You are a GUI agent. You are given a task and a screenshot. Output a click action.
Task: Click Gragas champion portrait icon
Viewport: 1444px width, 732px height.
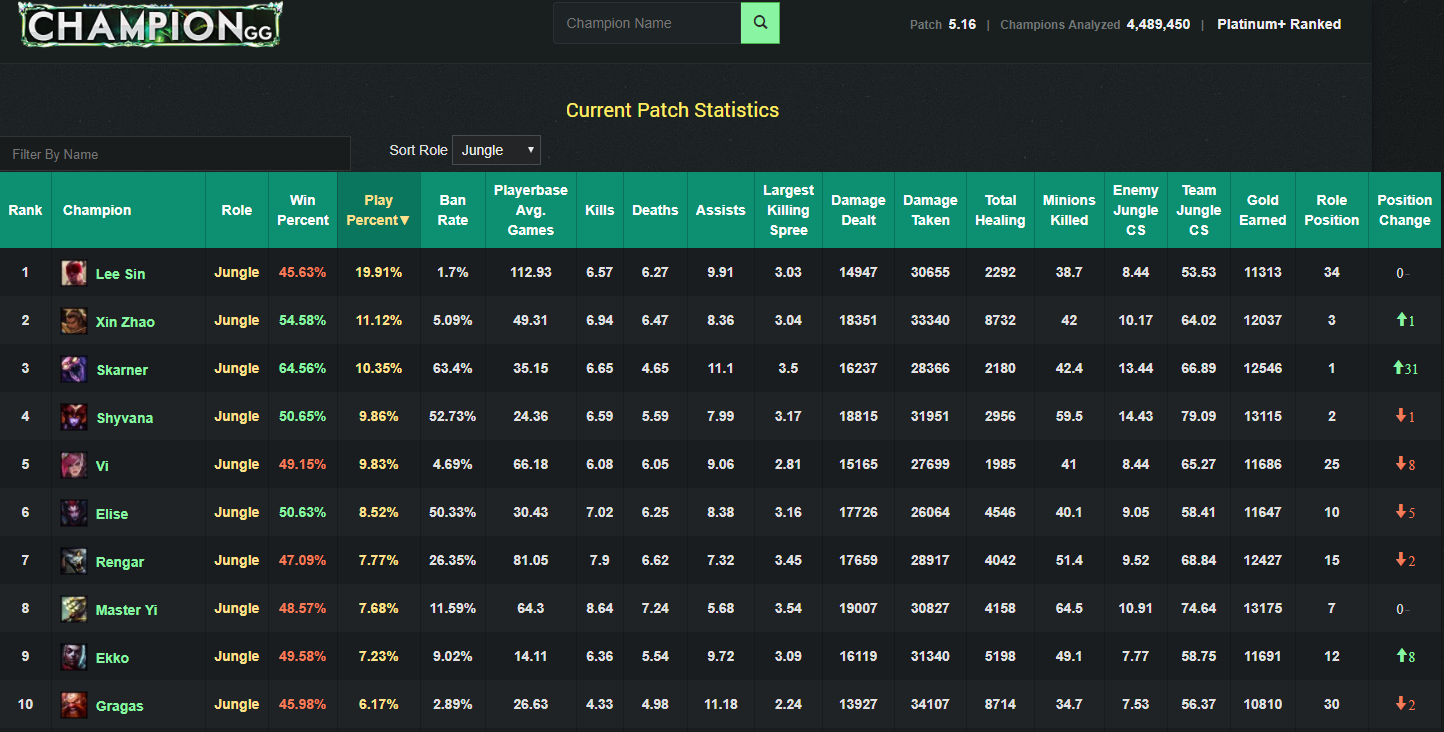74,705
